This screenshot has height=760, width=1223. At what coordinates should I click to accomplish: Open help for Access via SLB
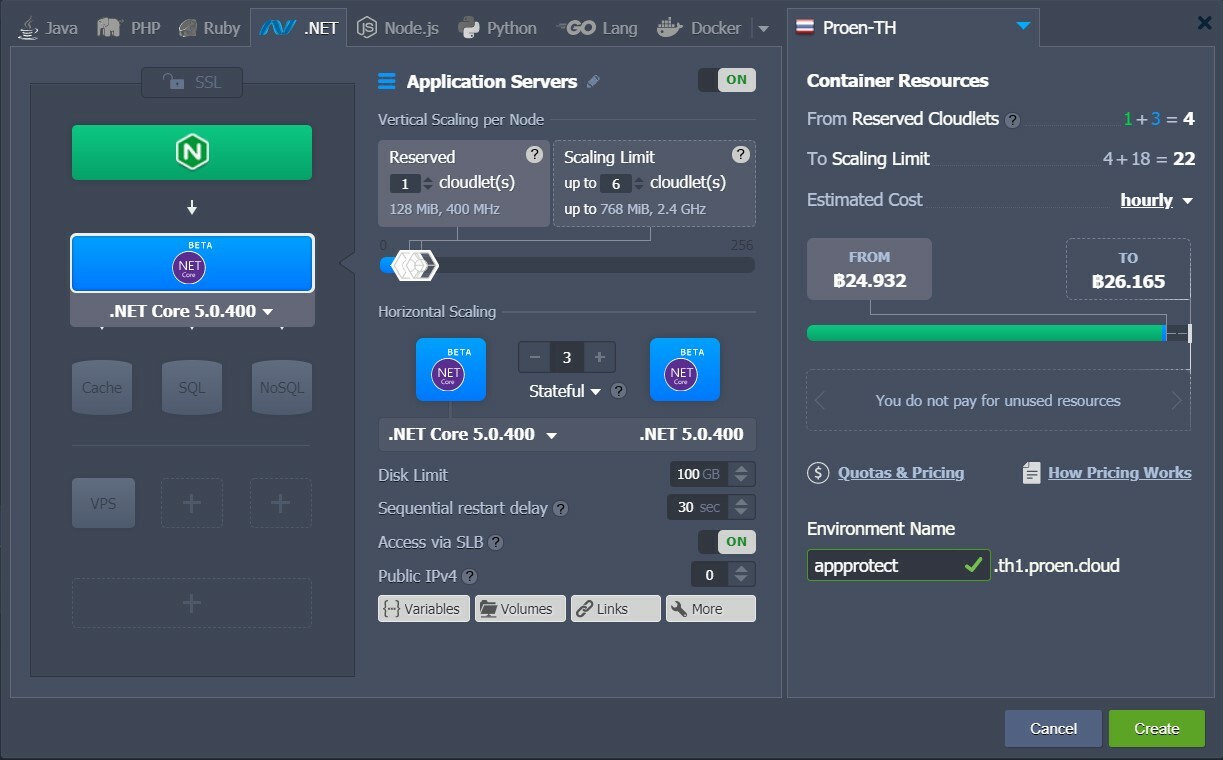pyautogui.click(x=495, y=543)
